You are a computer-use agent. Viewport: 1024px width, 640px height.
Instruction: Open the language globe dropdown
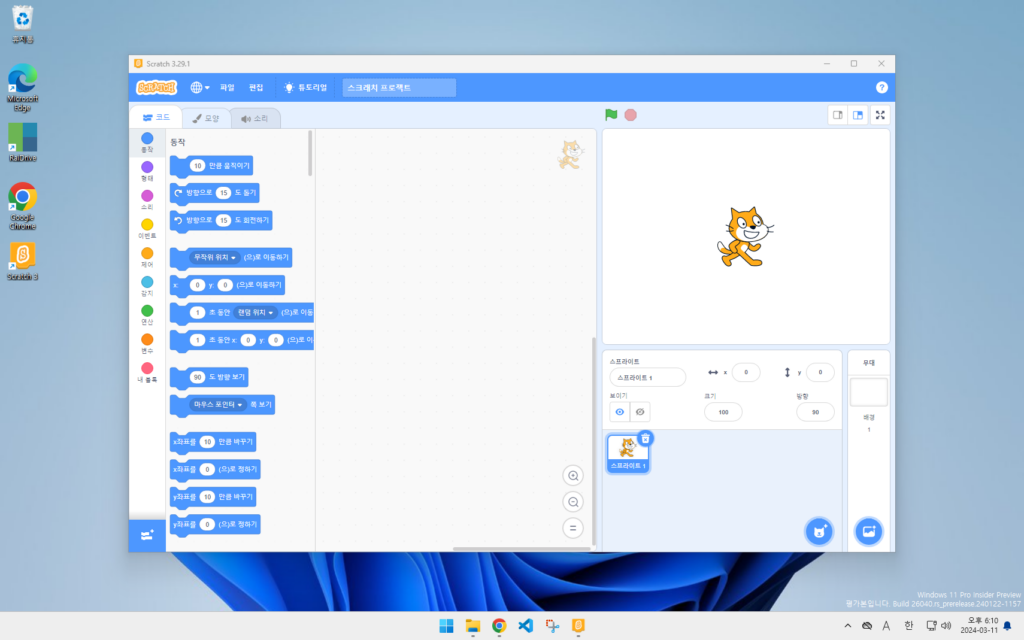pos(200,88)
